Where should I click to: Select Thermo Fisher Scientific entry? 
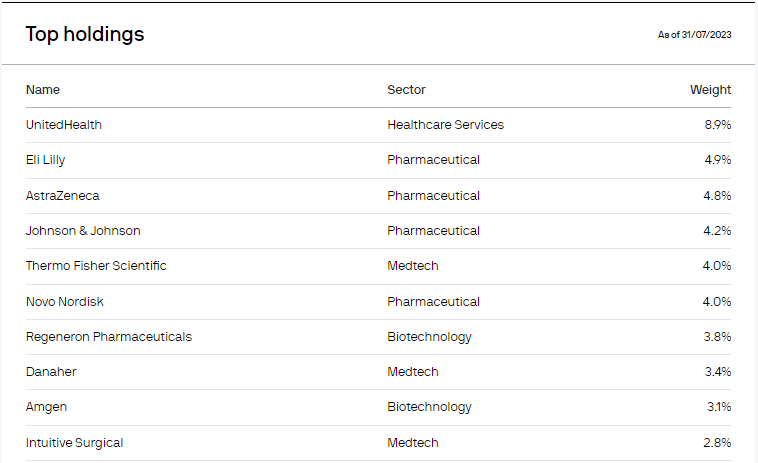tap(96, 266)
